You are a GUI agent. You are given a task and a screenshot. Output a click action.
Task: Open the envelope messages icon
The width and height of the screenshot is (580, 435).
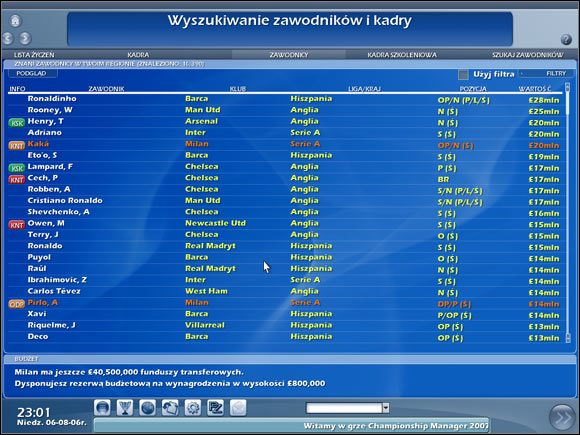pos(238,408)
